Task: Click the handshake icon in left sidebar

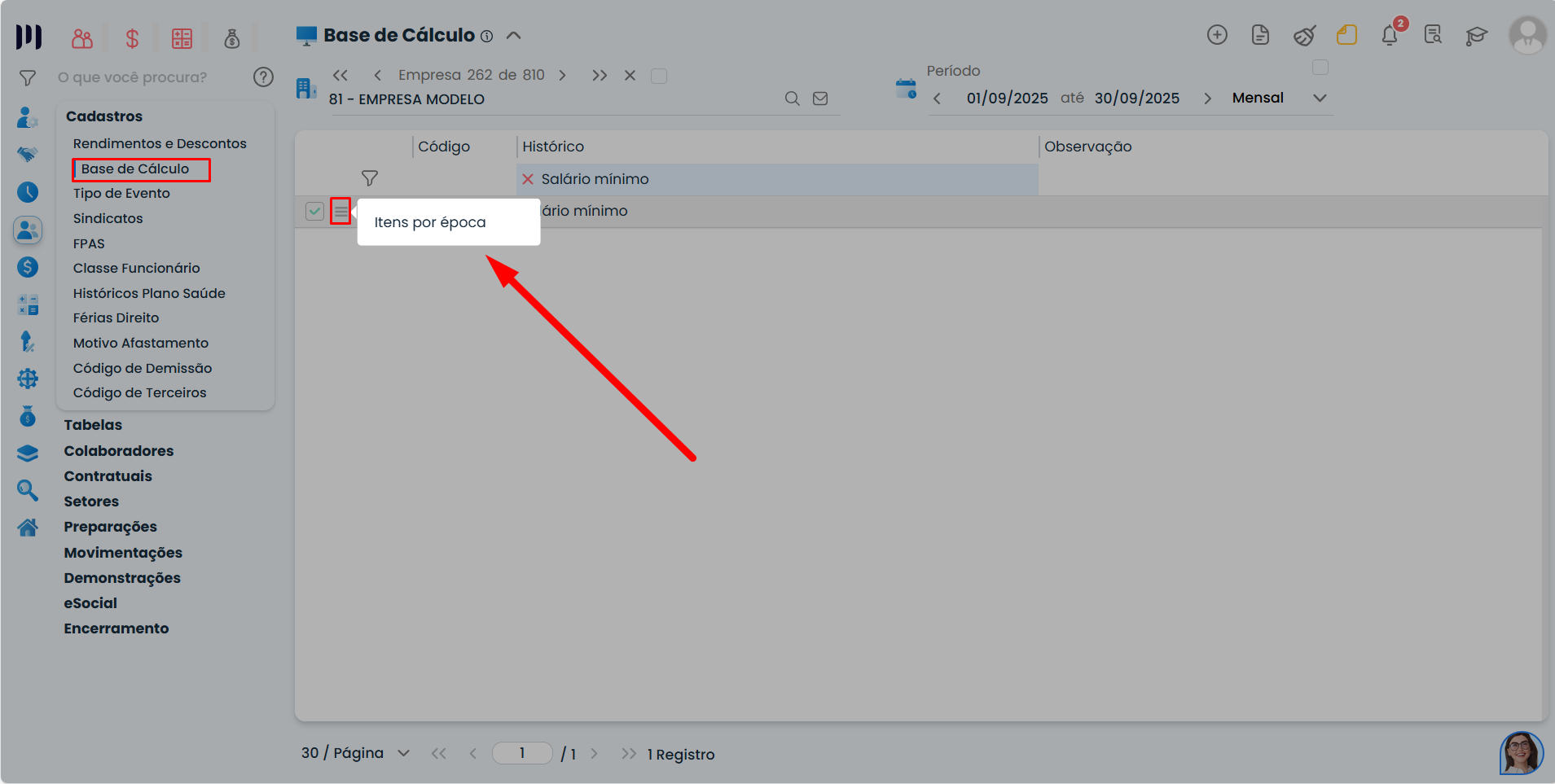Action: tap(28, 155)
